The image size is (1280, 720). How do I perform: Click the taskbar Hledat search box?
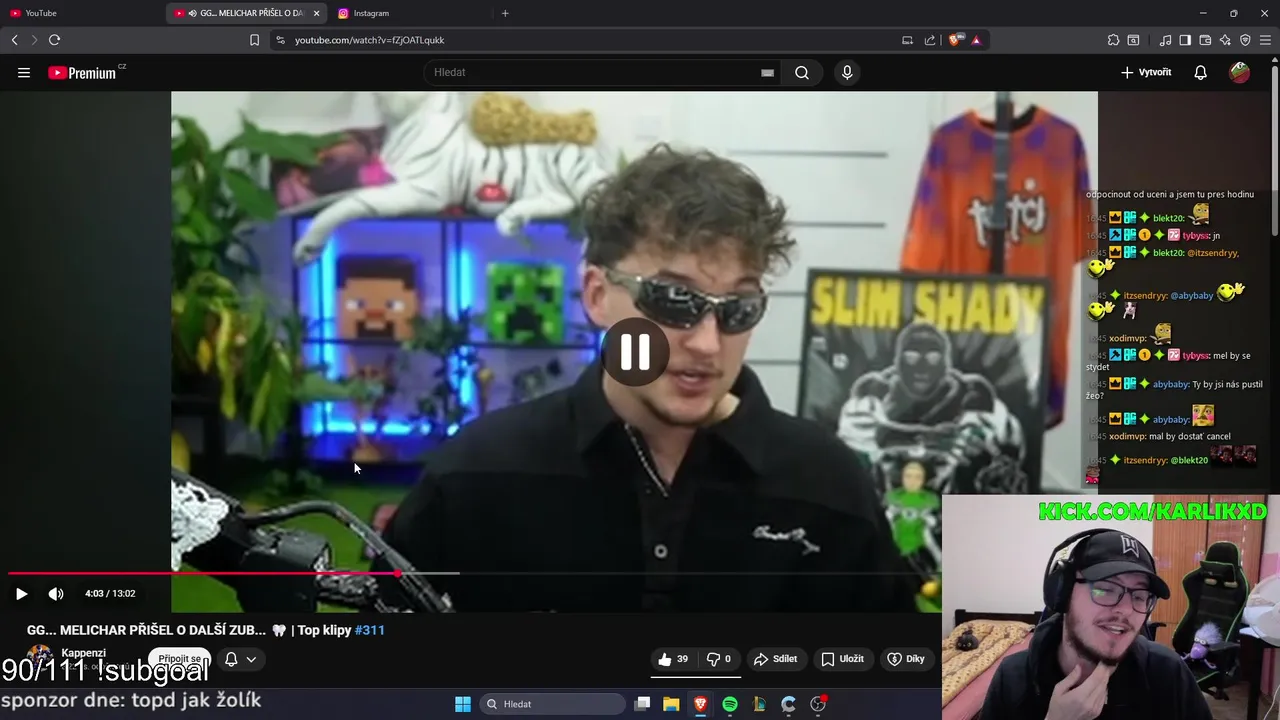pos(550,704)
